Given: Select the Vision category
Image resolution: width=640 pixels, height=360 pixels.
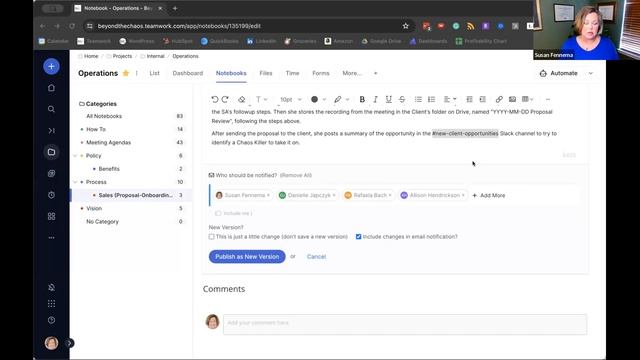Looking at the screenshot, I should pyautogui.click(x=94, y=208).
